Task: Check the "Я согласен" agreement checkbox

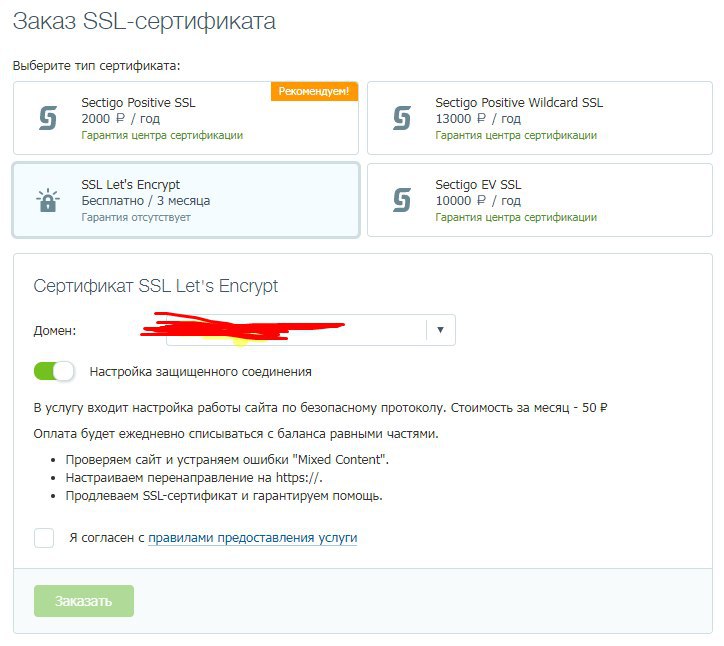Action: [44, 538]
